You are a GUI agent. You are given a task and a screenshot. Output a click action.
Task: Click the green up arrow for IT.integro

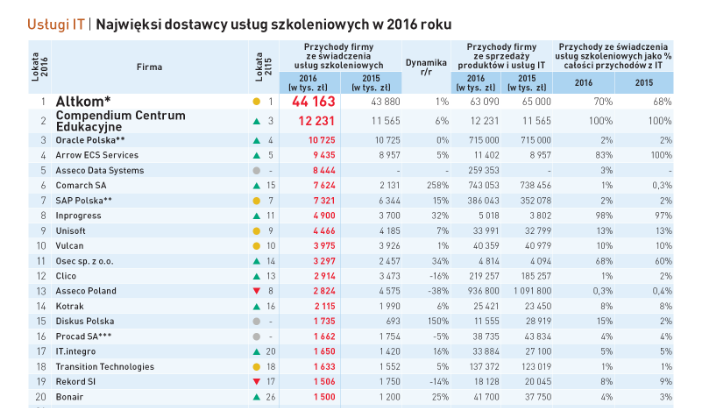point(257,351)
